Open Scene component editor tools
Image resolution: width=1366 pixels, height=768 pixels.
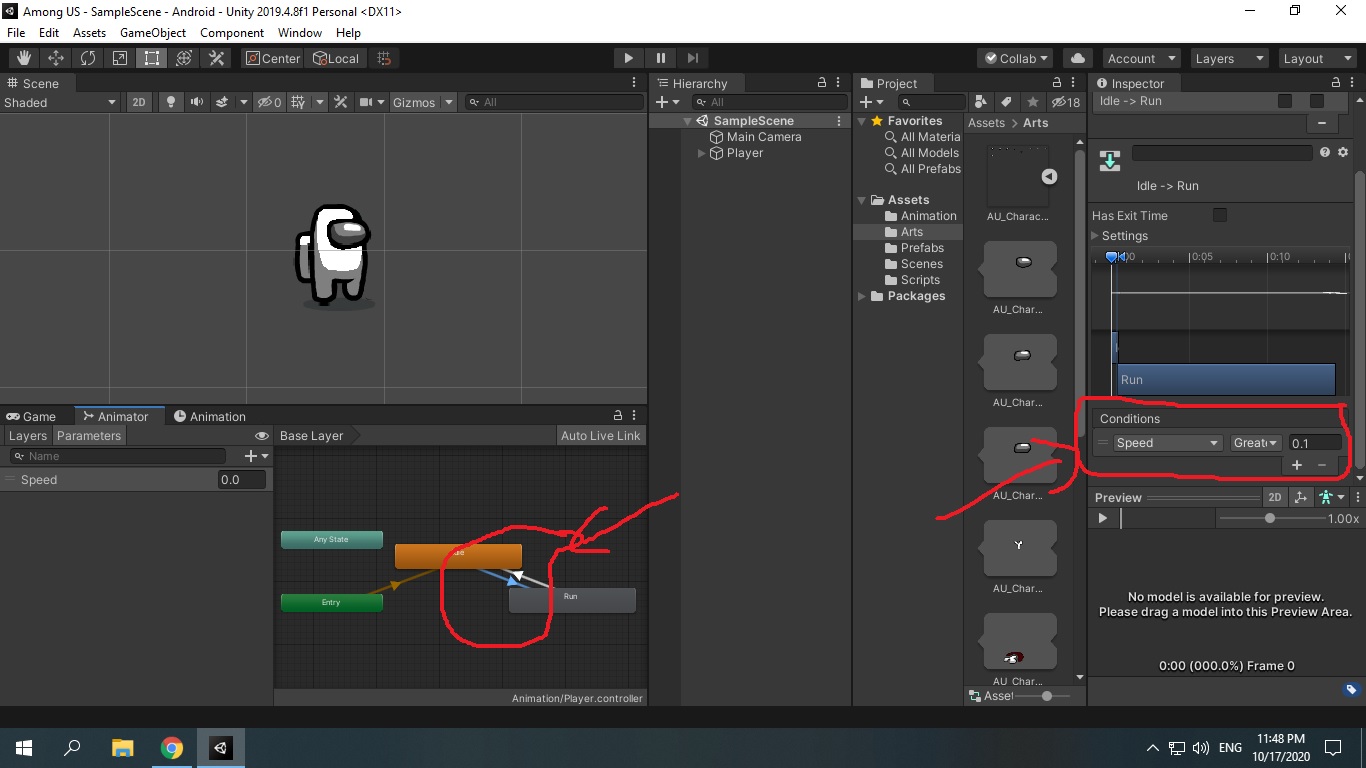click(x=341, y=102)
